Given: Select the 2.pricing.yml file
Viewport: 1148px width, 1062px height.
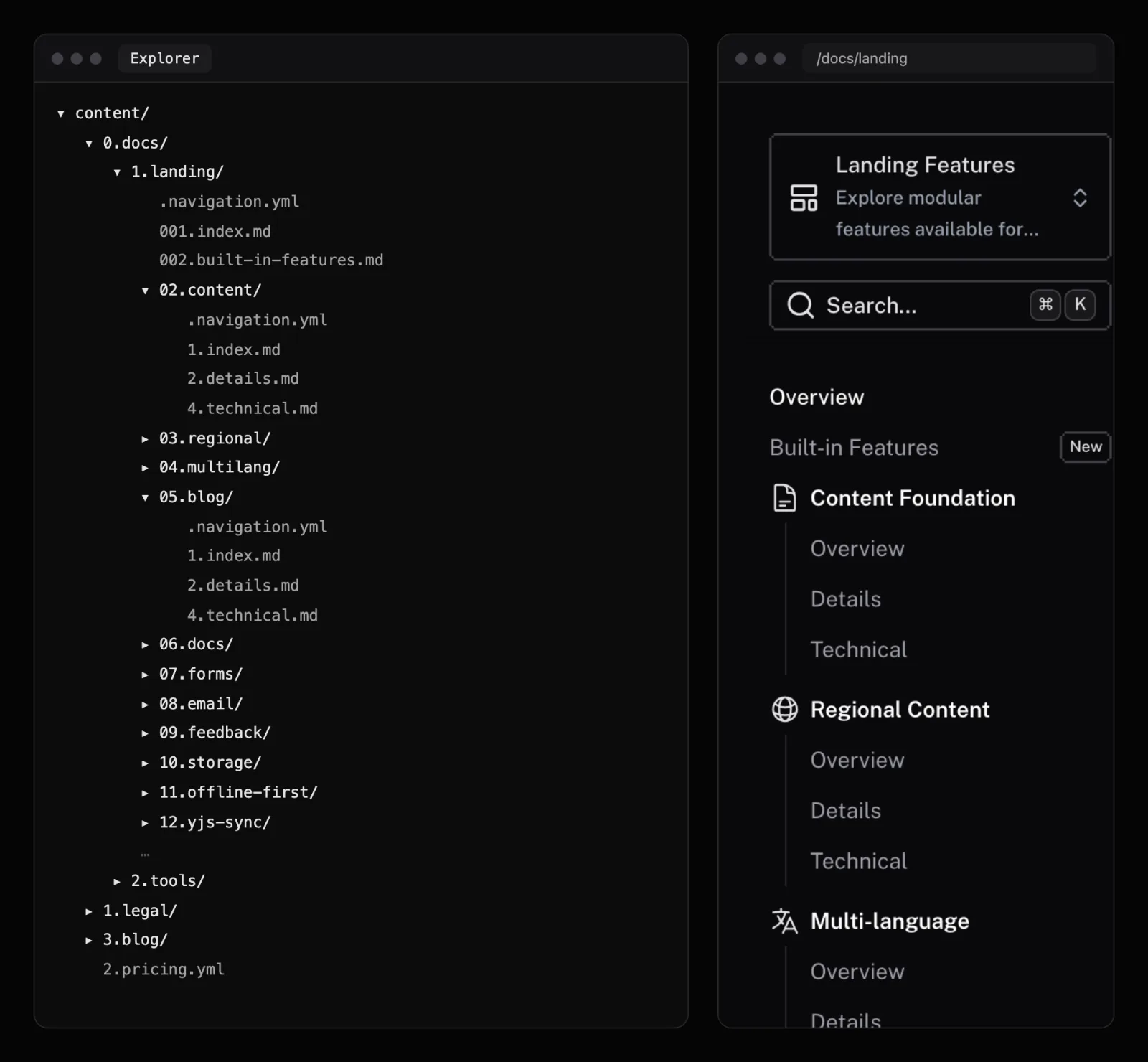Looking at the screenshot, I should click(x=164, y=970).
